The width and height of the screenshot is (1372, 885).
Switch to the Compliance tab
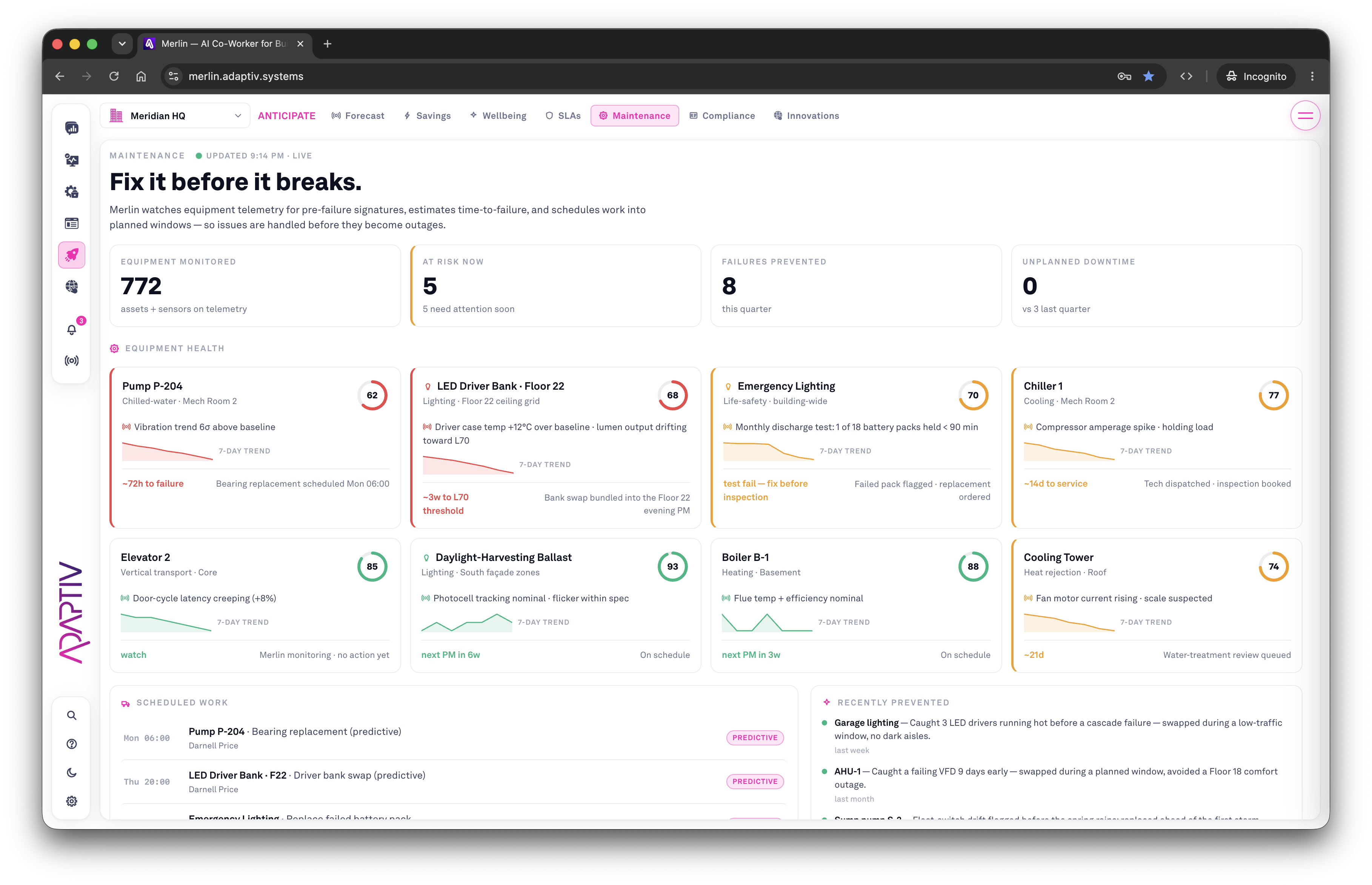click(x=722, y=115)
